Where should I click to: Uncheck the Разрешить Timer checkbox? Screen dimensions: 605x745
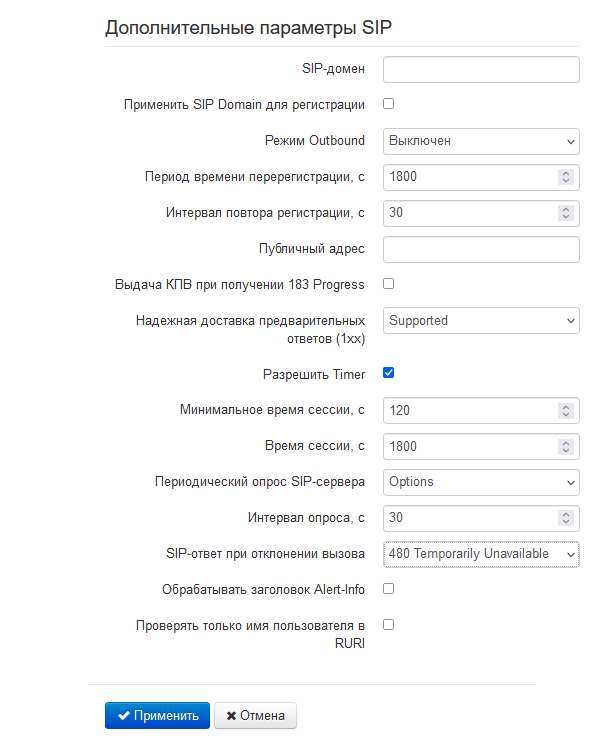tap(389, 374)
